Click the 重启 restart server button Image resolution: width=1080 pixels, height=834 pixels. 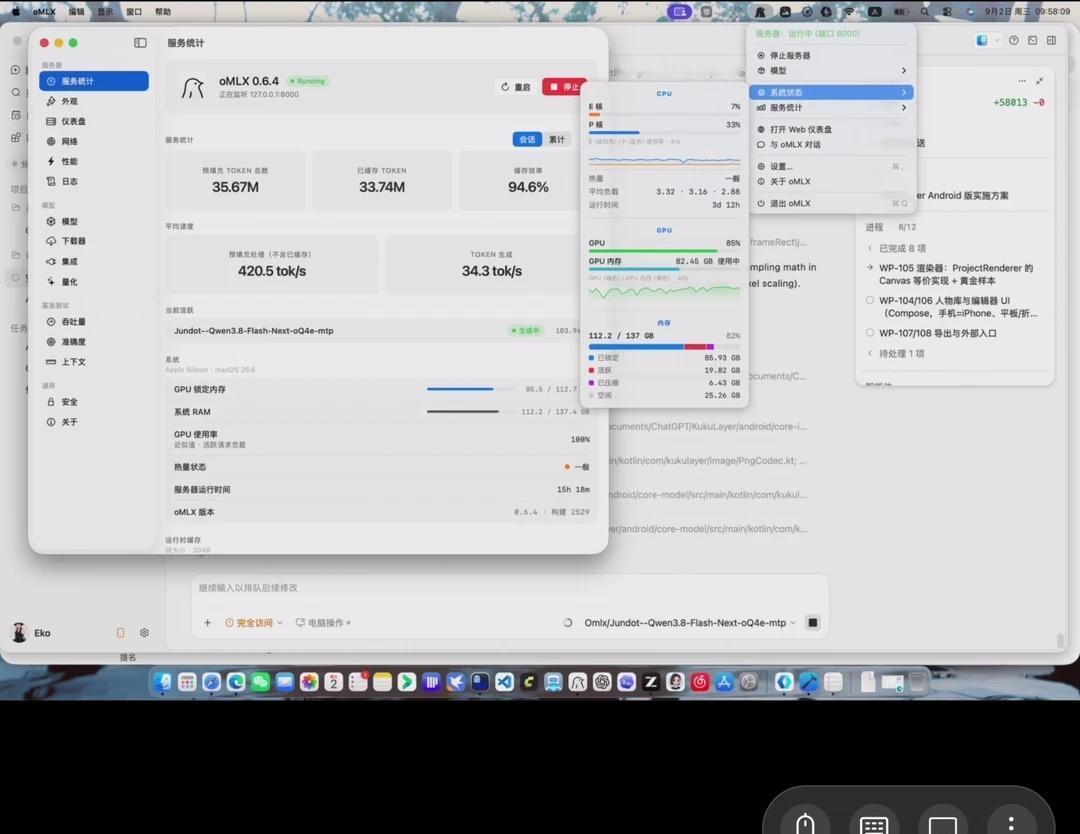point(516,87)
